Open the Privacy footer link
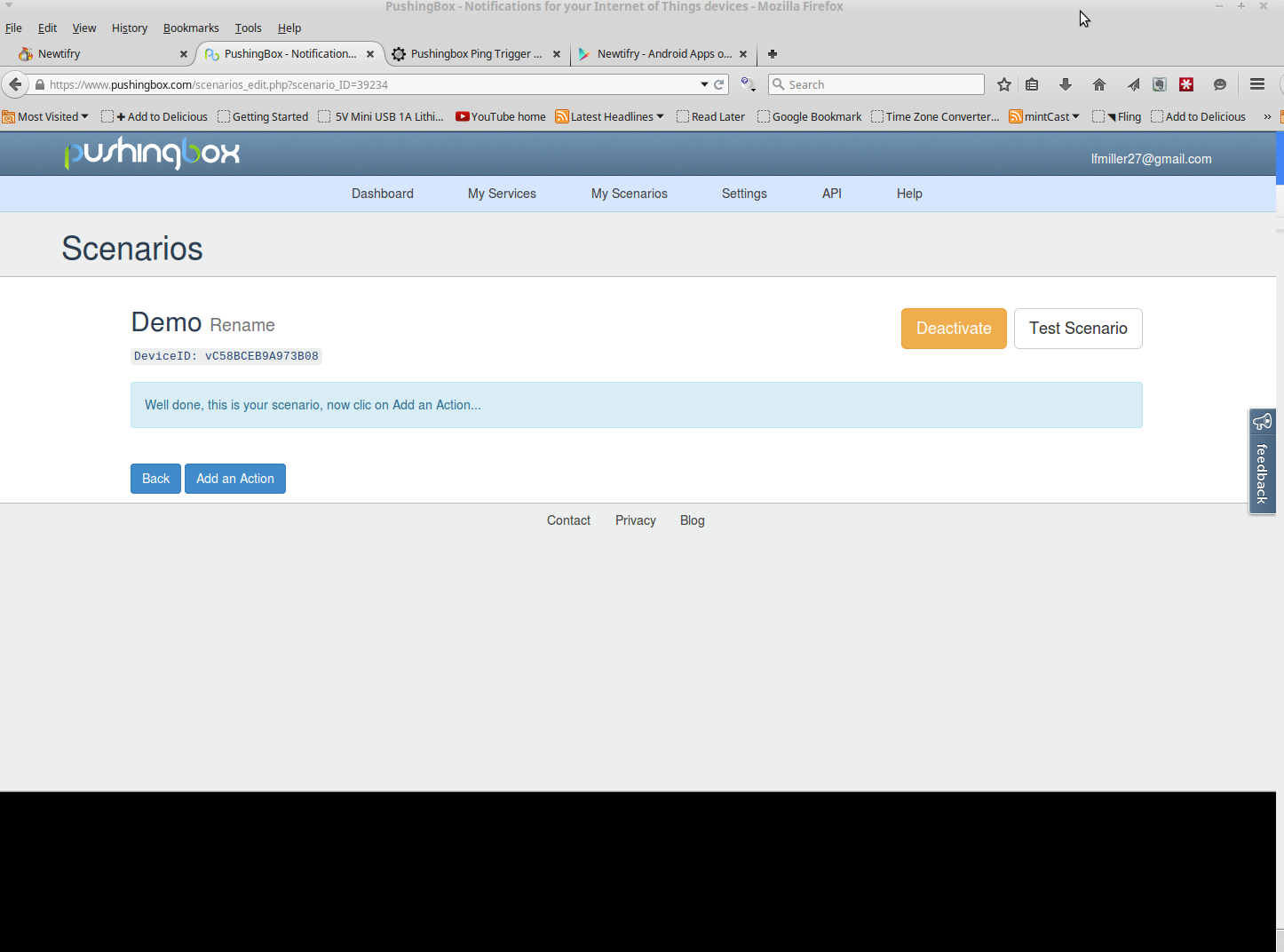The image size is (1284, 952). (x=636, y=520)
